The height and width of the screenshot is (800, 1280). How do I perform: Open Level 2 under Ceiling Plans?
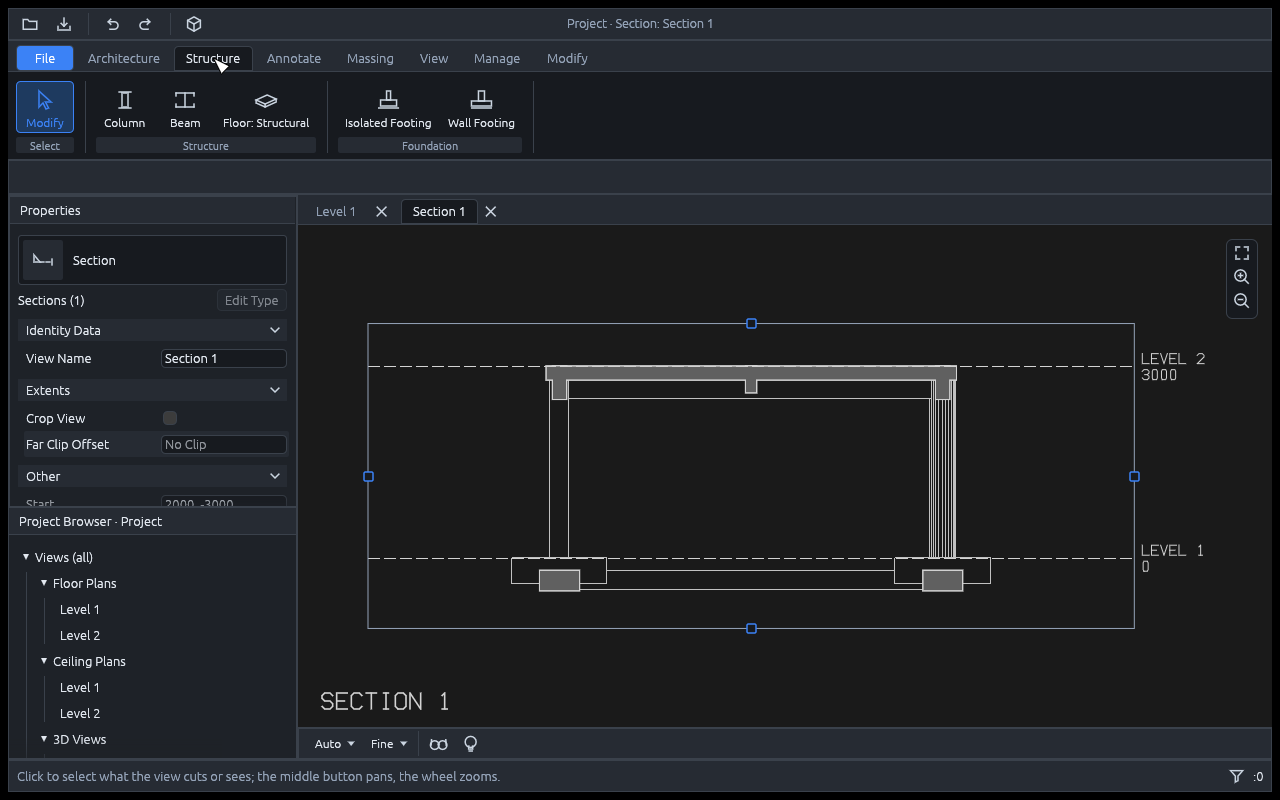coord(80,713)
